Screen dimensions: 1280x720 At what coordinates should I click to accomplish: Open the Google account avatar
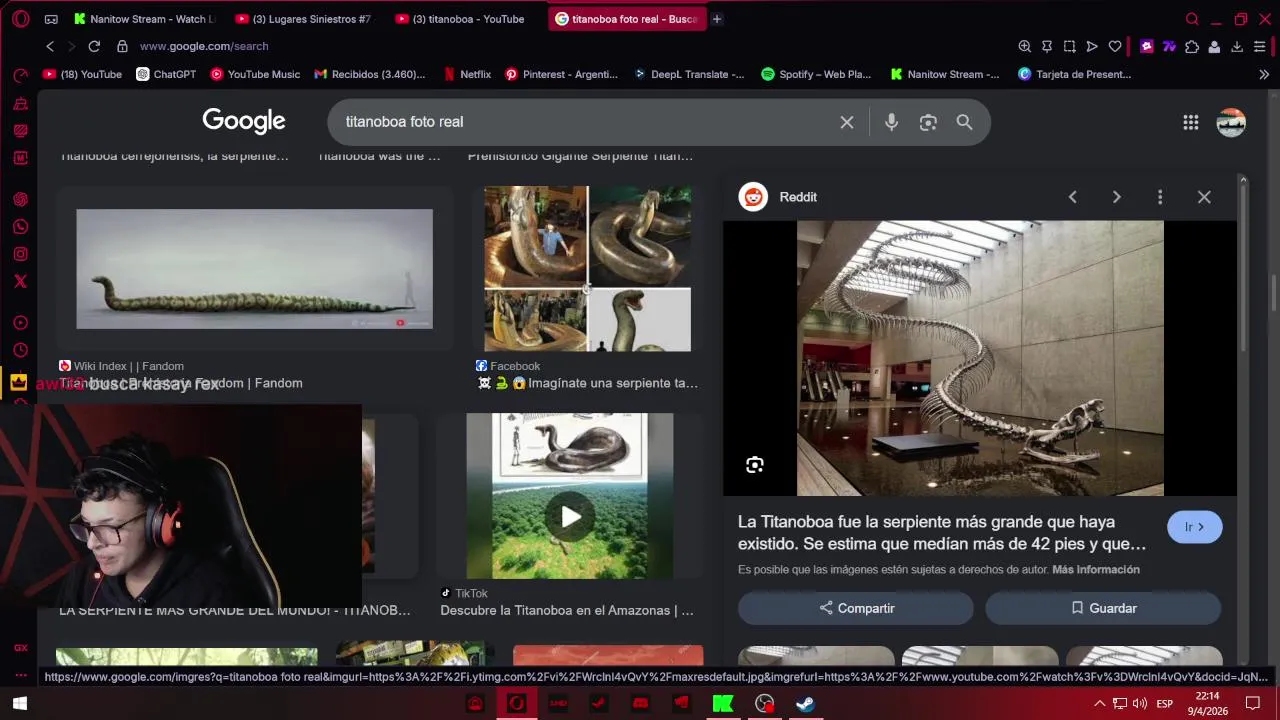(1231, 122)
